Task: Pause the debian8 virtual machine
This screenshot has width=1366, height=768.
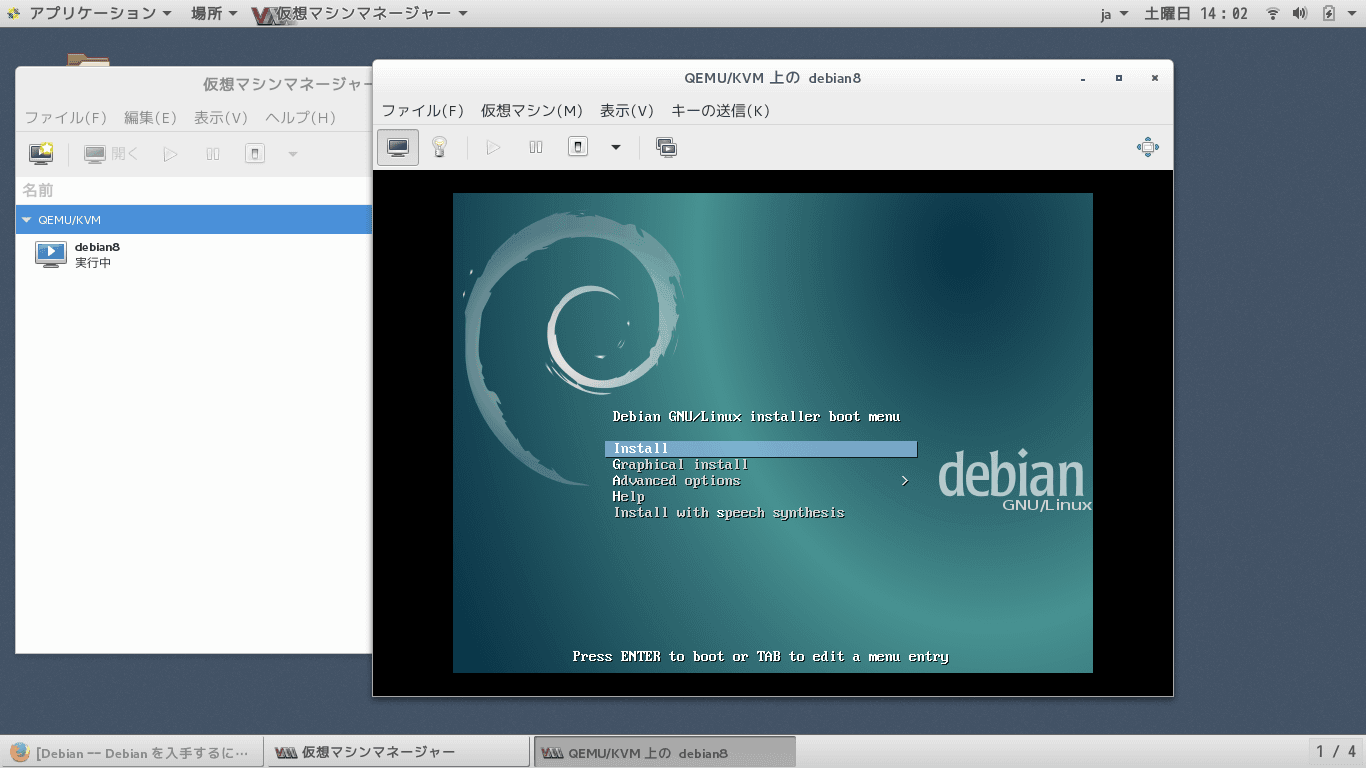Action: pos(536,147)
